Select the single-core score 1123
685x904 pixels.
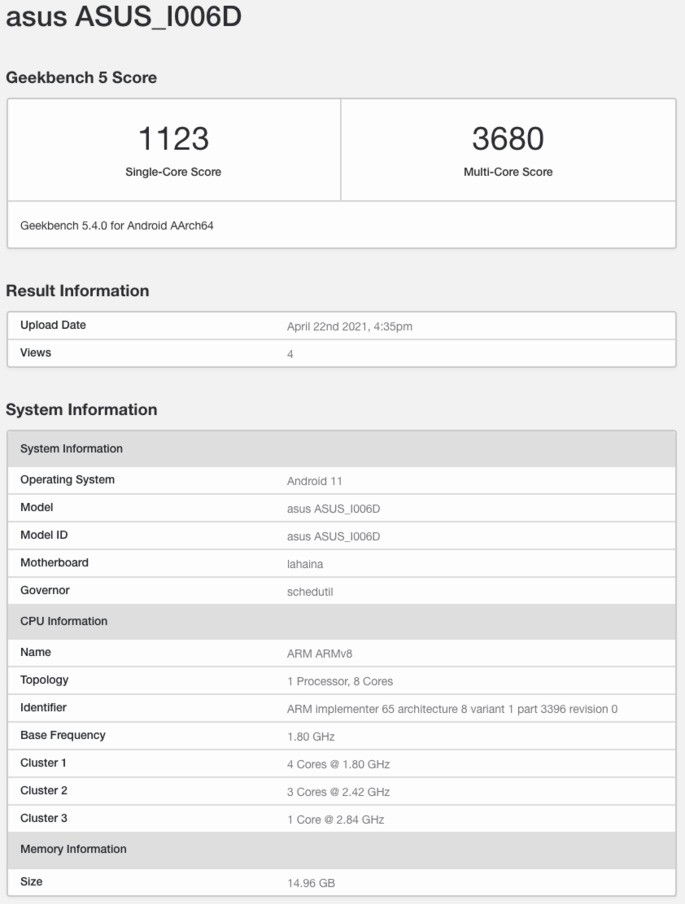[x=174, y=138]
